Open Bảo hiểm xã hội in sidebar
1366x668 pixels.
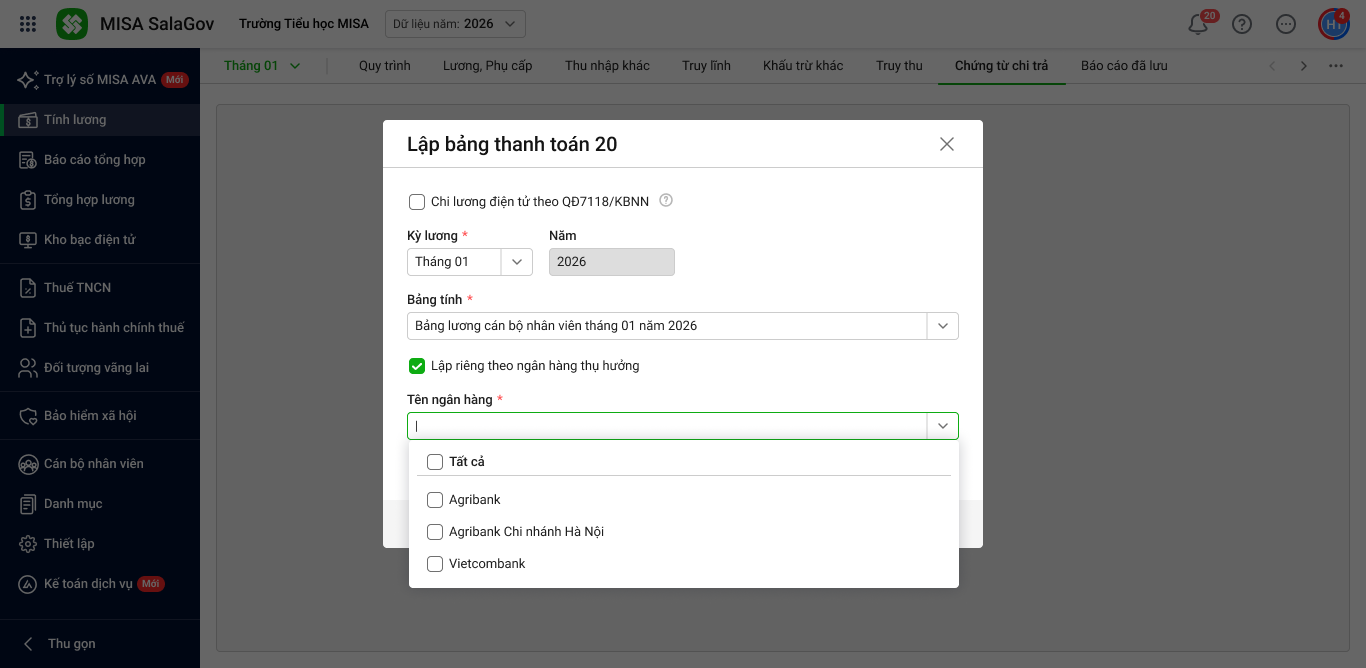click(90, 416)
